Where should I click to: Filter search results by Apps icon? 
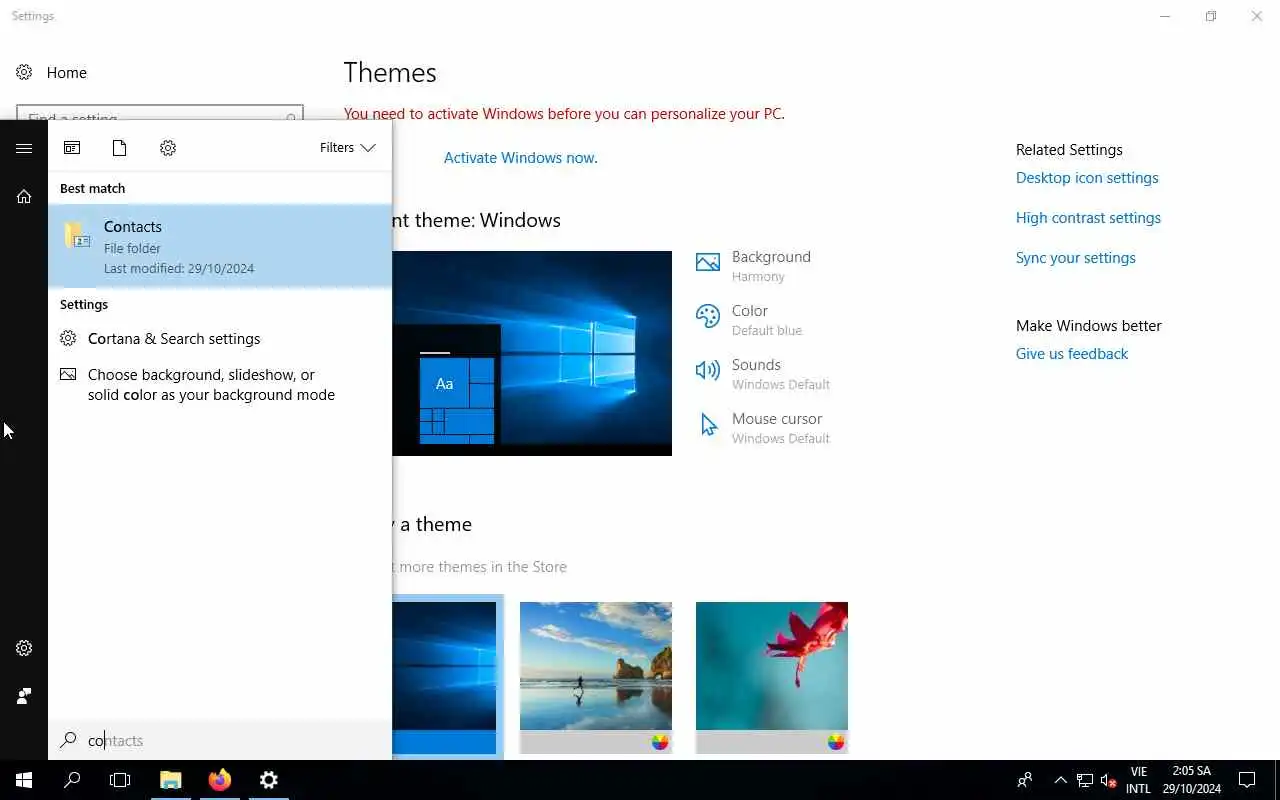72,148
